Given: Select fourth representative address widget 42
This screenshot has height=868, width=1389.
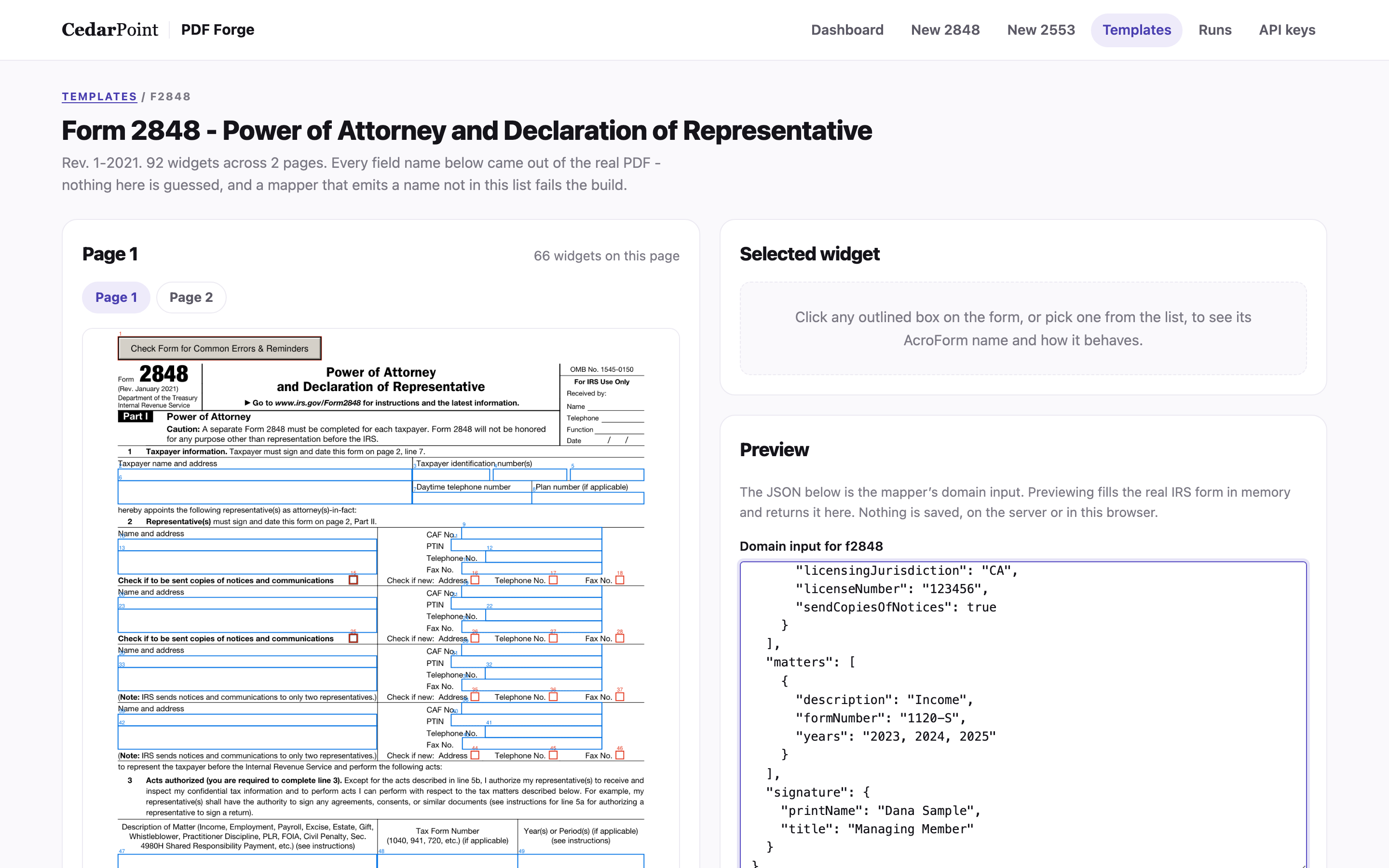Looking at the screenshot, I should 247,738.
